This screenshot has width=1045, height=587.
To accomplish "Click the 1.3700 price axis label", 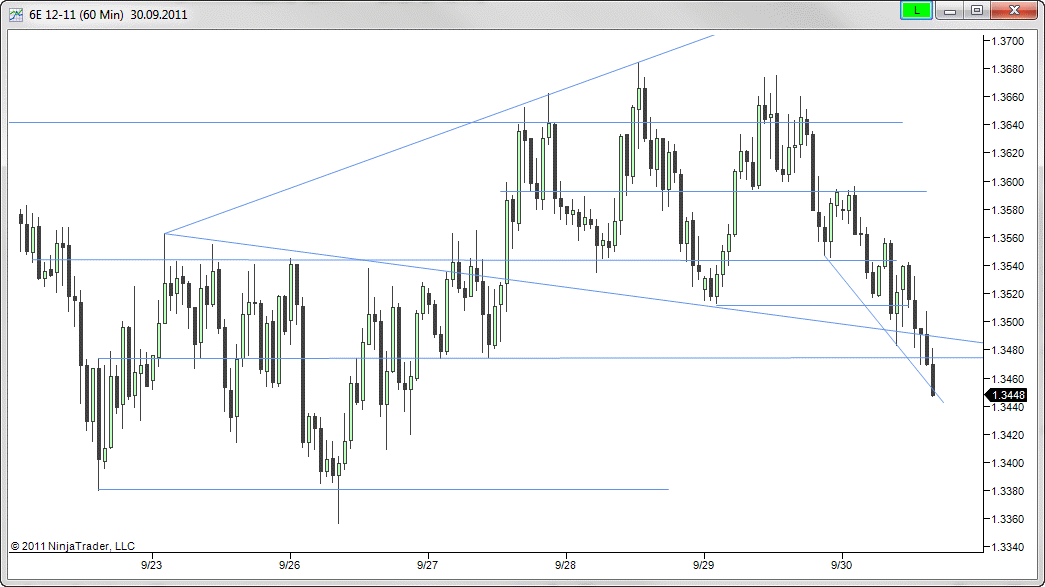I will point(1008,41).
